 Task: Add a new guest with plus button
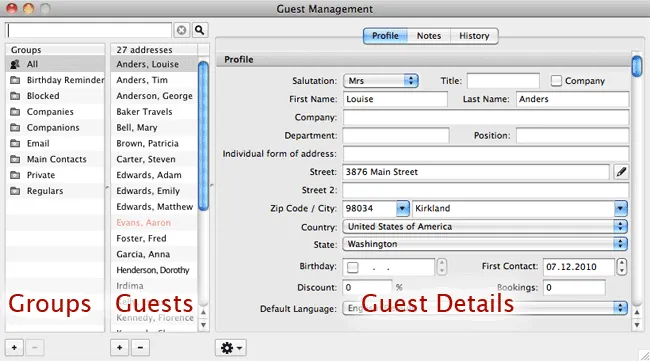[119, 347]
